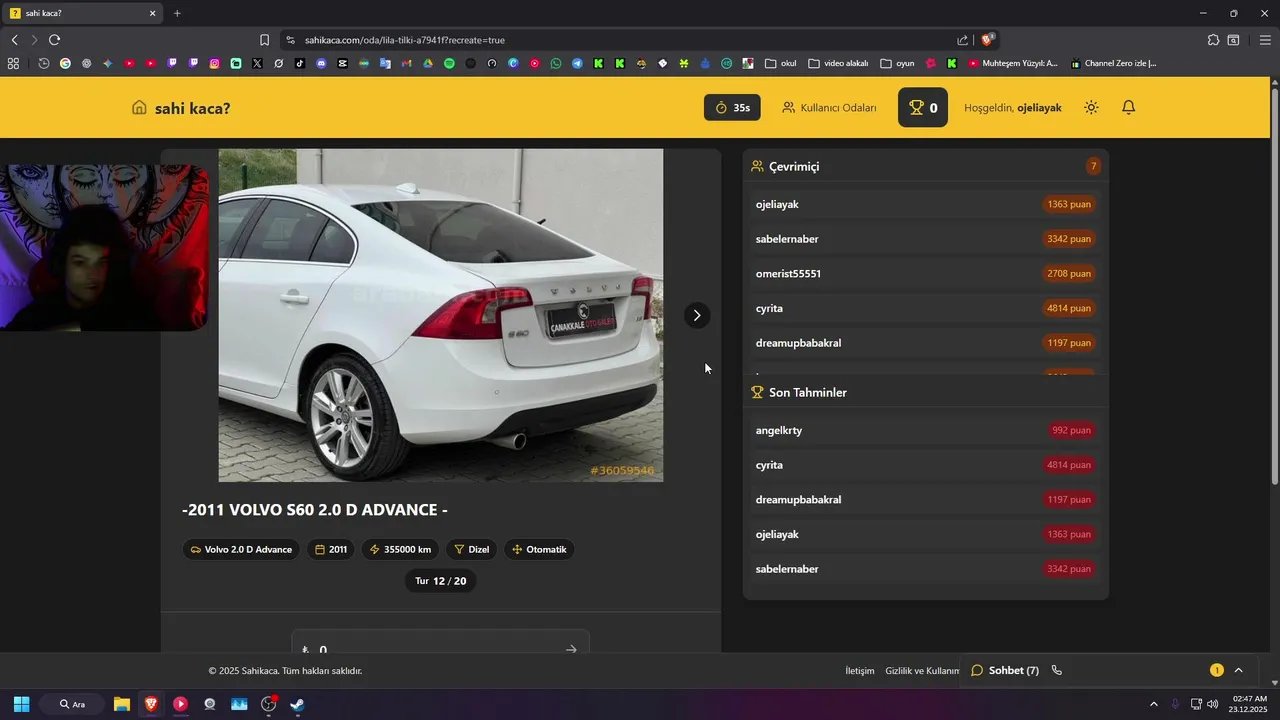
Task: Open Steam from taskbar
Action: [x=297, y=704]
